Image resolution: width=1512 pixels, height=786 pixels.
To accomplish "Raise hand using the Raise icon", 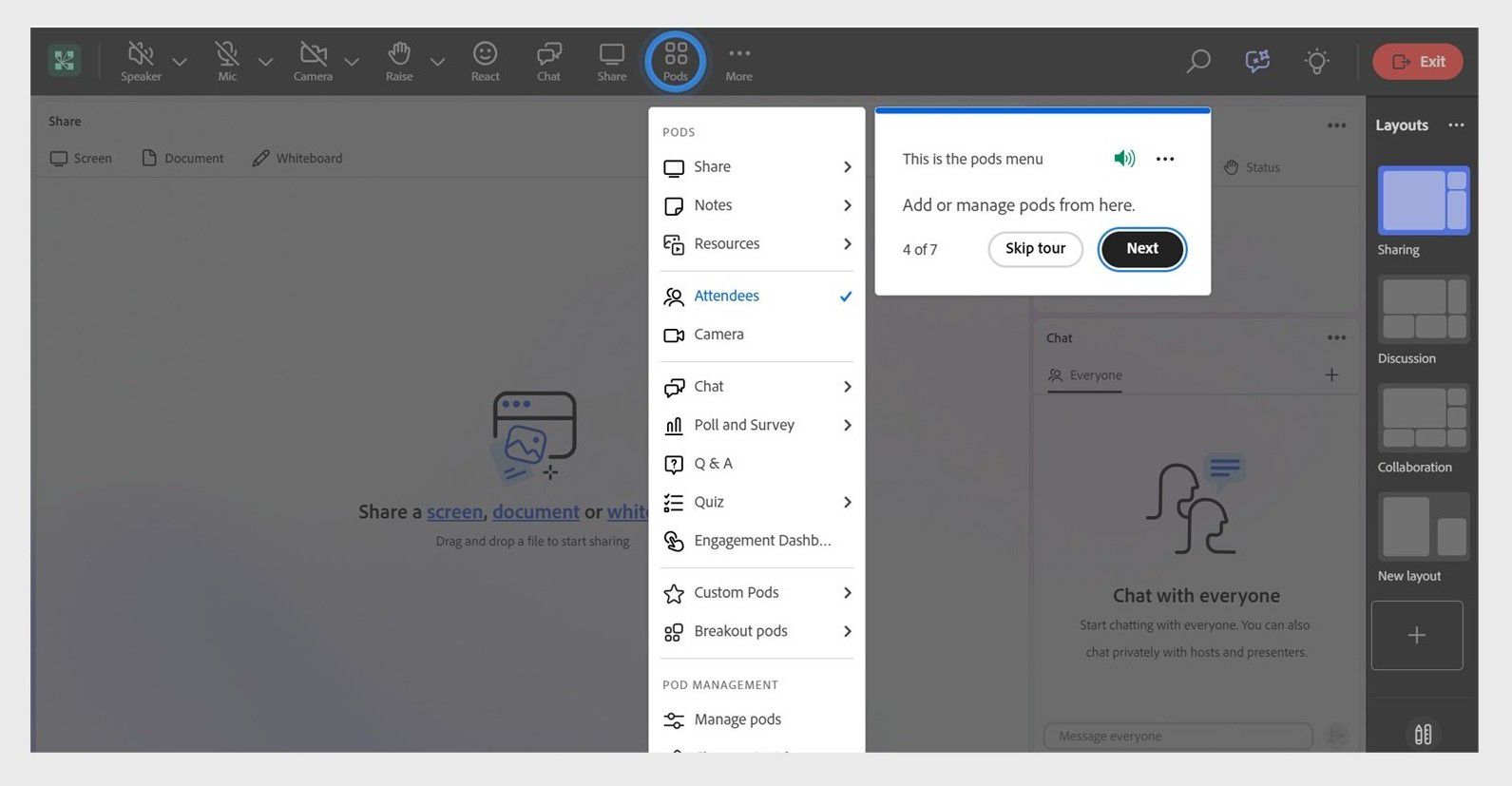I will 399,53.
